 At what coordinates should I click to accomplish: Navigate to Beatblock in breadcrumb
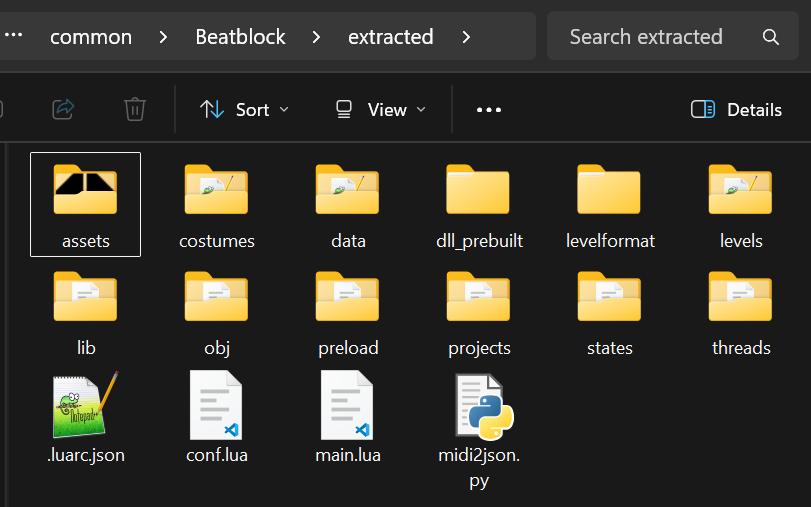241,37
